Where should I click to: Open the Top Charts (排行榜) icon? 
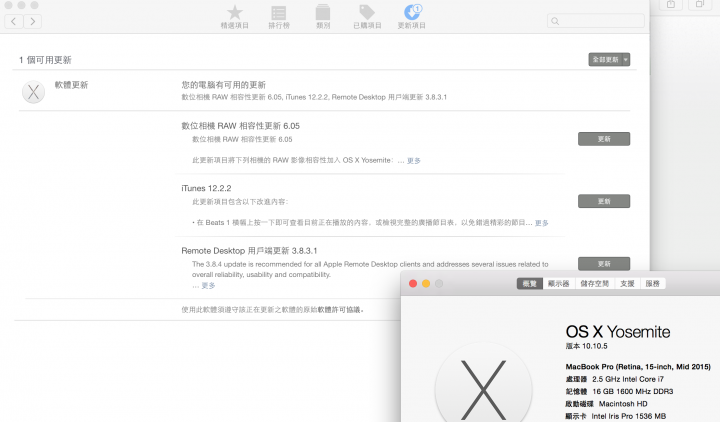279,12
